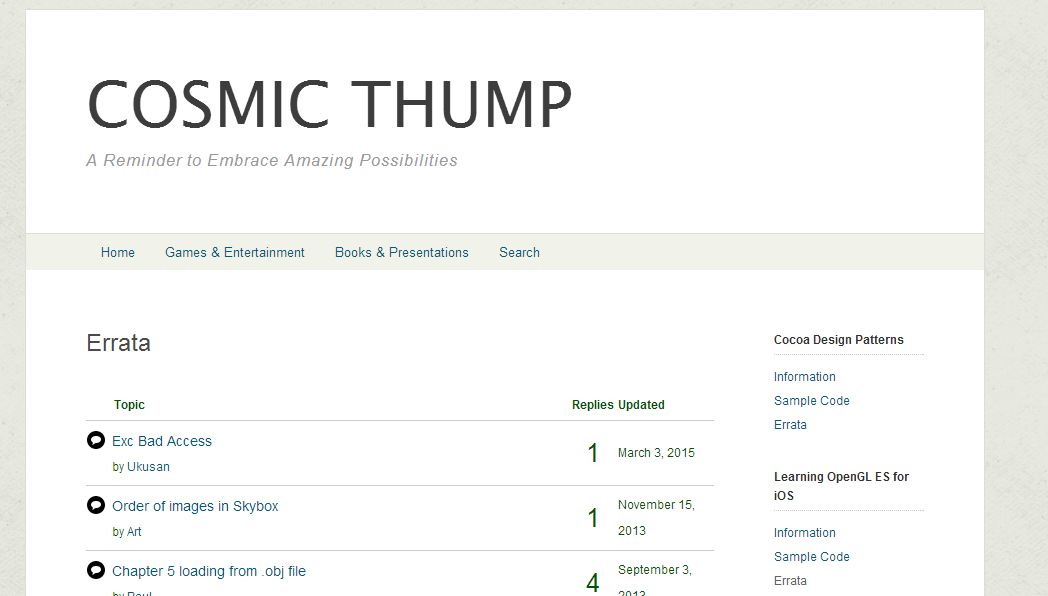Click the reply count for Exc Bad Access
The width and height of the screenshot is (1048, 596).
point(593,453)
